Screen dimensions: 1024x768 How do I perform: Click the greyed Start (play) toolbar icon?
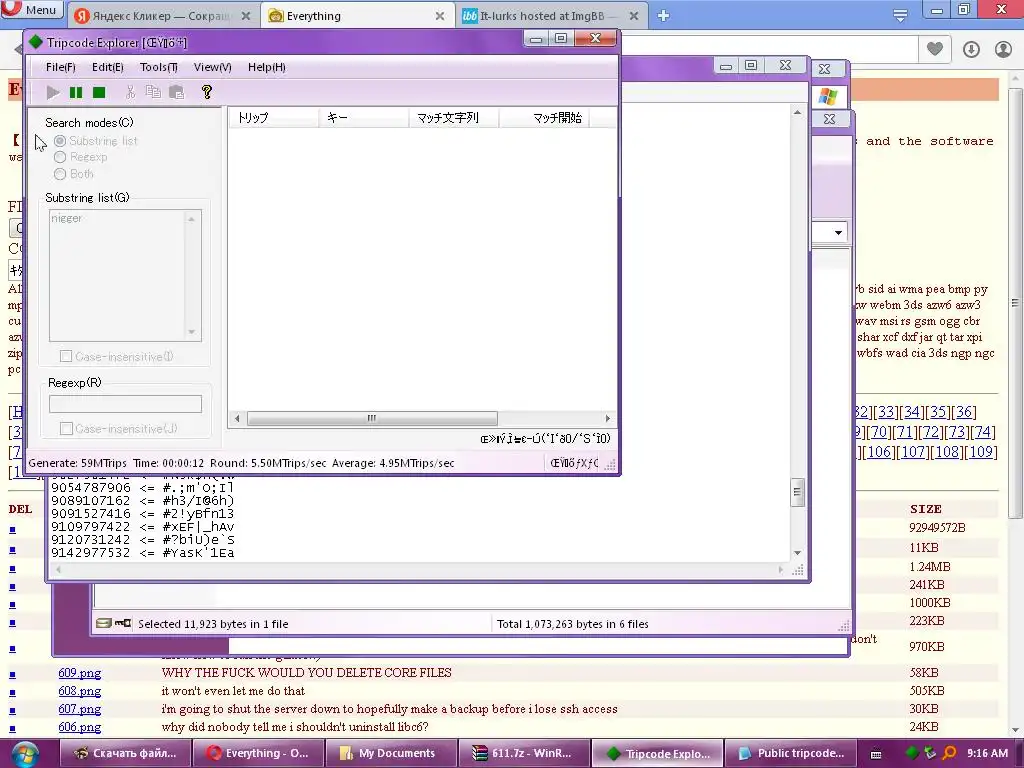pos(53,93)
